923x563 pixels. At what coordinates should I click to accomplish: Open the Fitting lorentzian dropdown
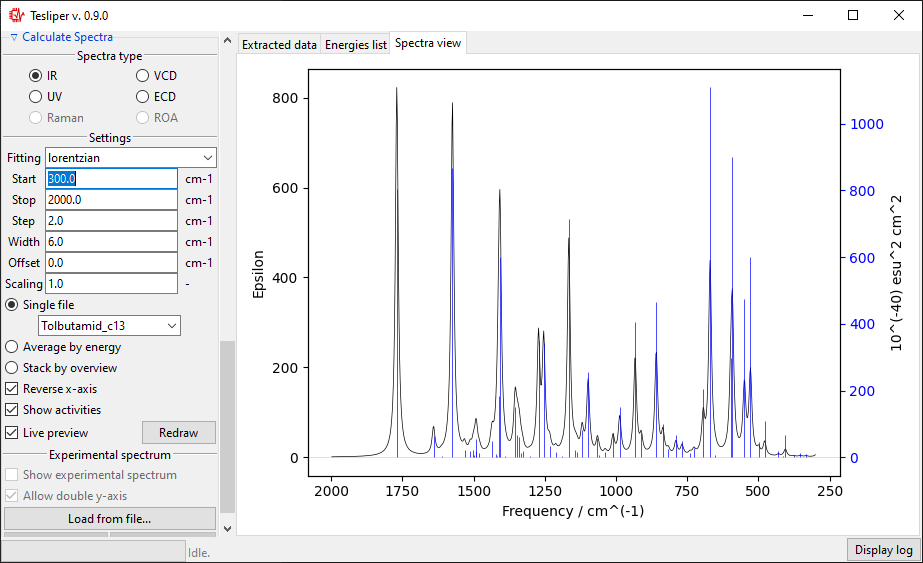131,158
